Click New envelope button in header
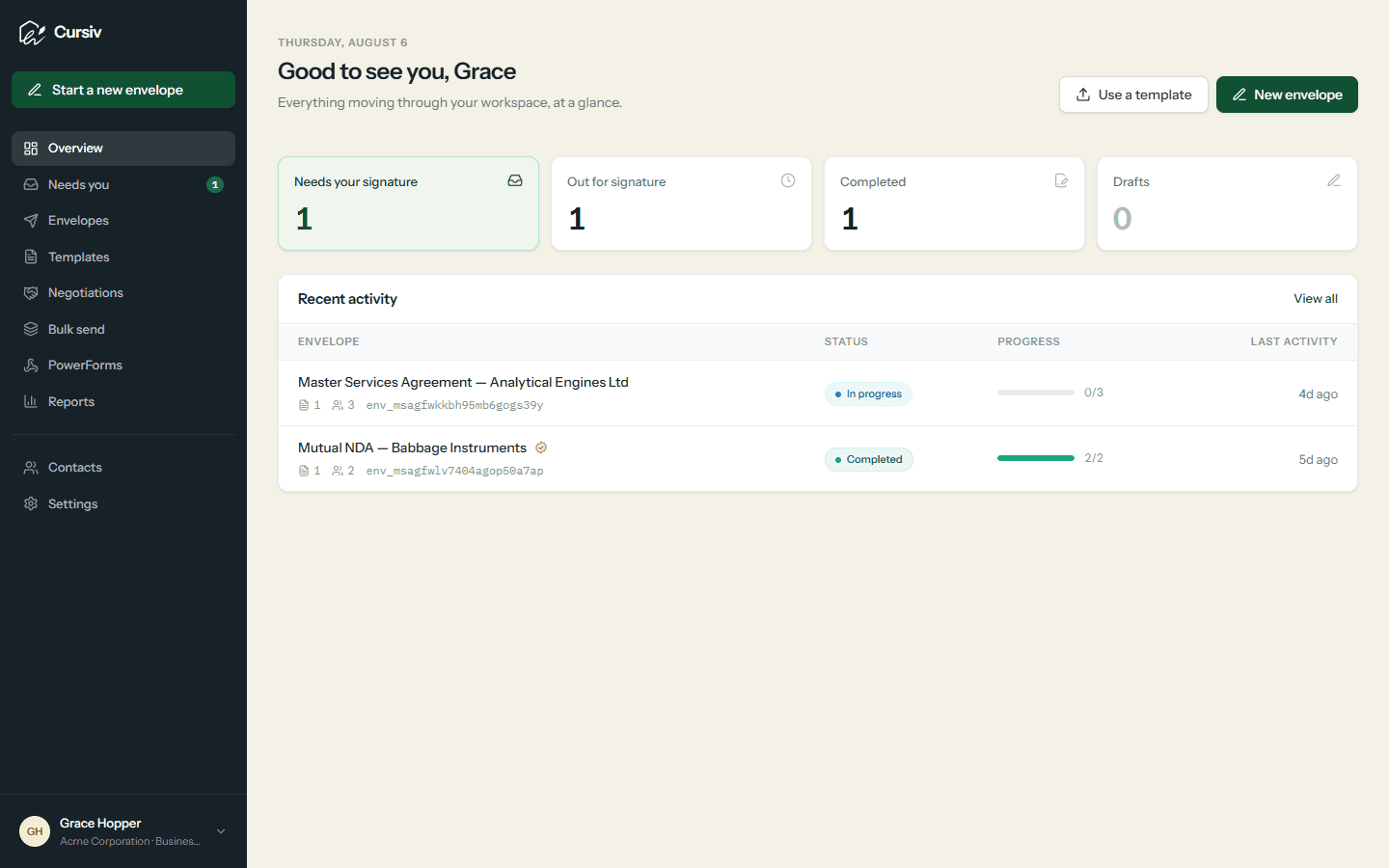Image resolution: width=1389 pixels, height=868 pixels. pos(1287,95)
